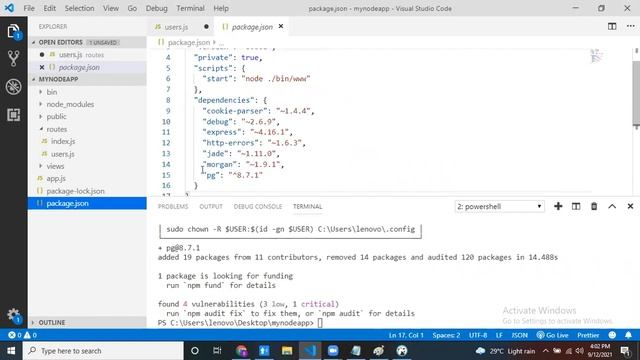Screen dimensions: 640x360
Task: Expand the public folder
Action: tap(88, 116)
